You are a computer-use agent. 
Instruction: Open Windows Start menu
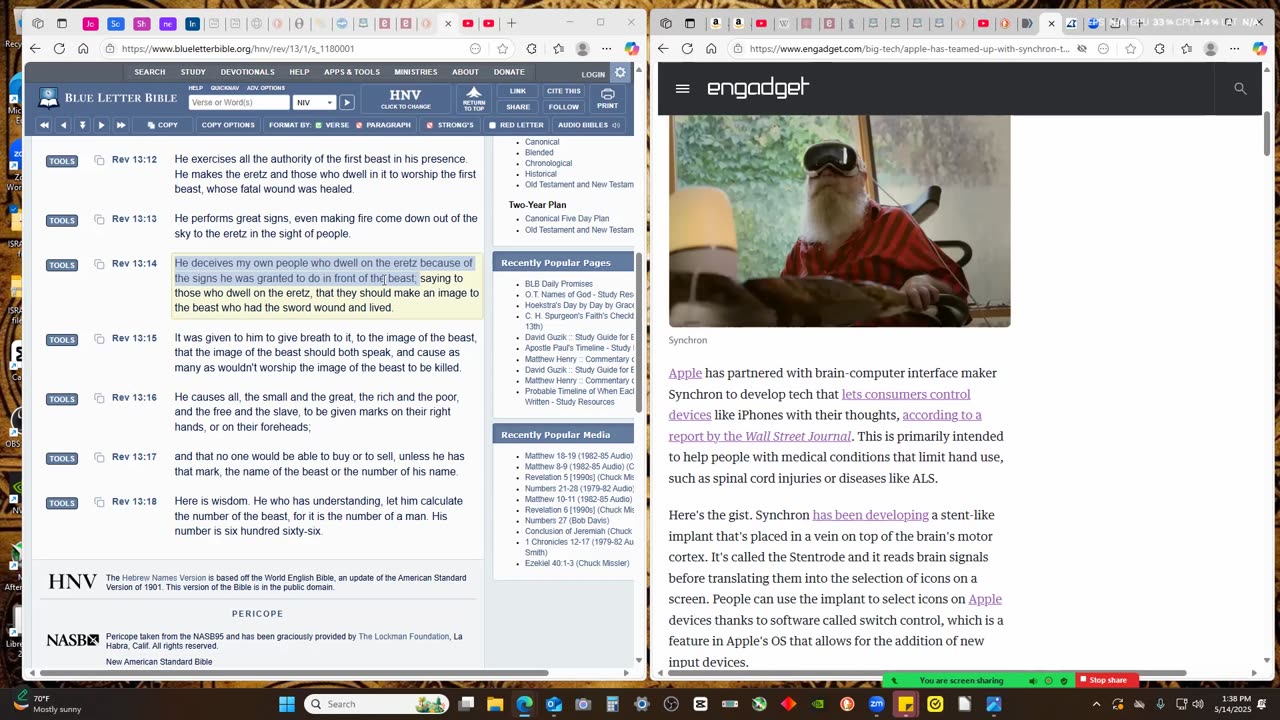tap(287, 704)
